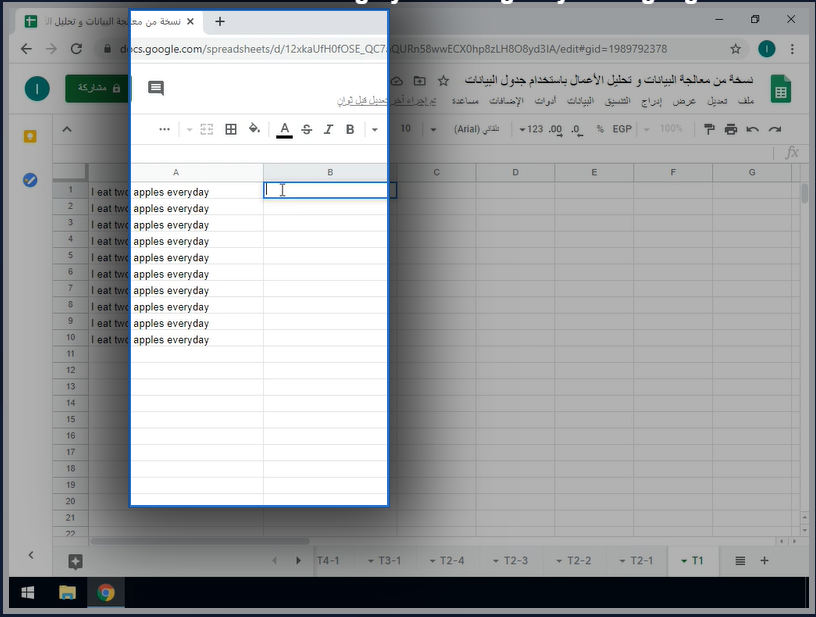
Task: Open the 123 number format dropdown
Action: pyautogui.click(x=531, y=129)
